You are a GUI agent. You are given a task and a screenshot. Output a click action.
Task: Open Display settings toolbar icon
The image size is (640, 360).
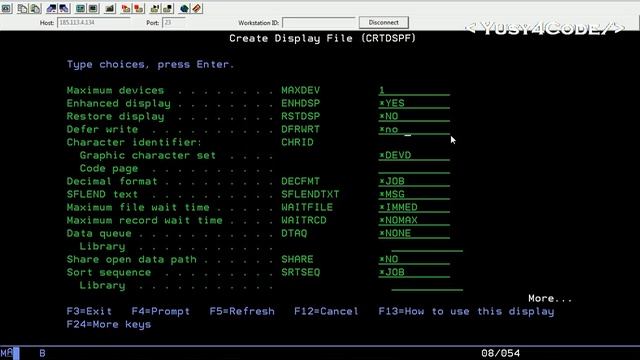(80, 8)
